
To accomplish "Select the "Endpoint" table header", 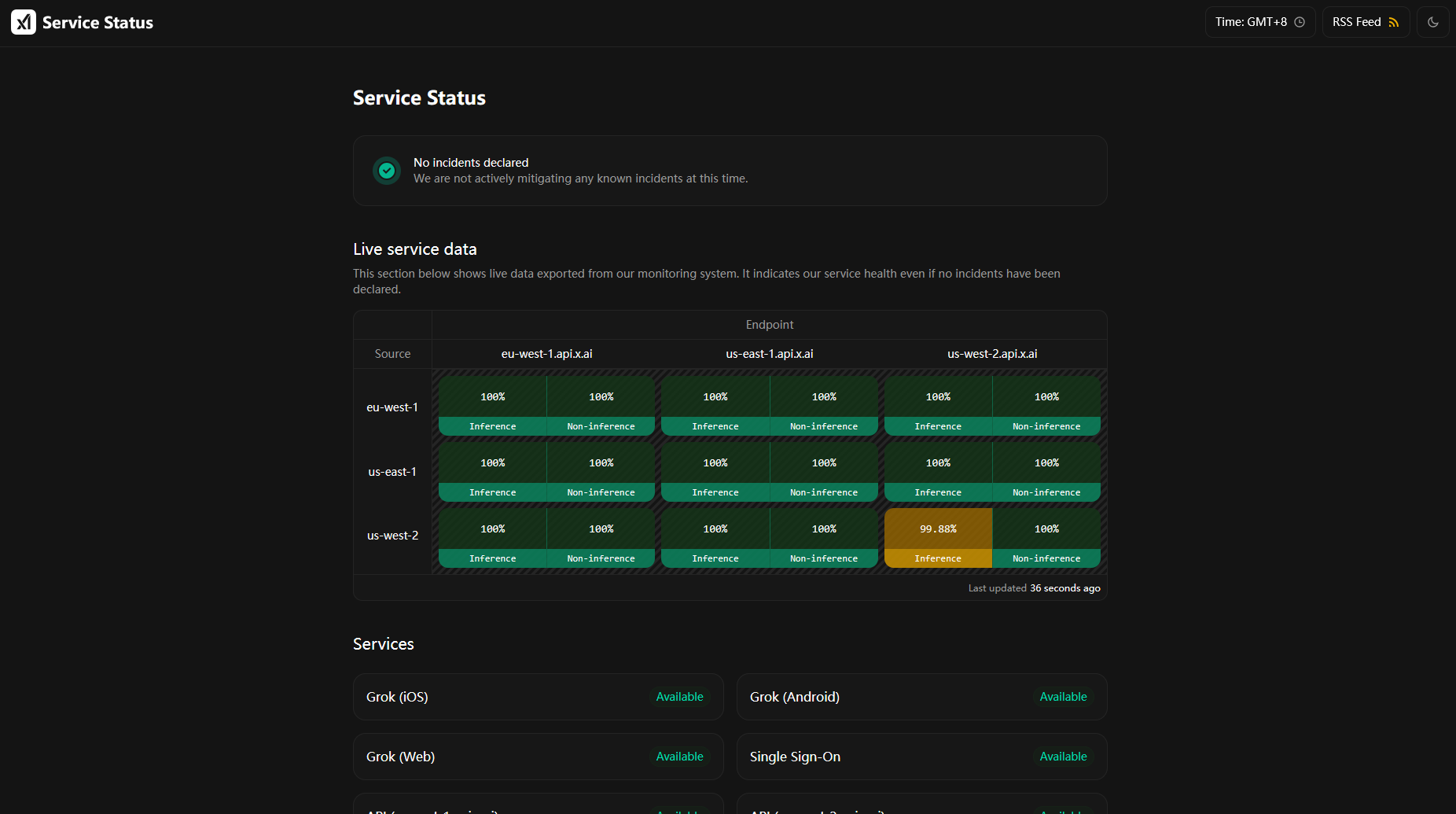I will pyautogui.click(x=770, y=325).
